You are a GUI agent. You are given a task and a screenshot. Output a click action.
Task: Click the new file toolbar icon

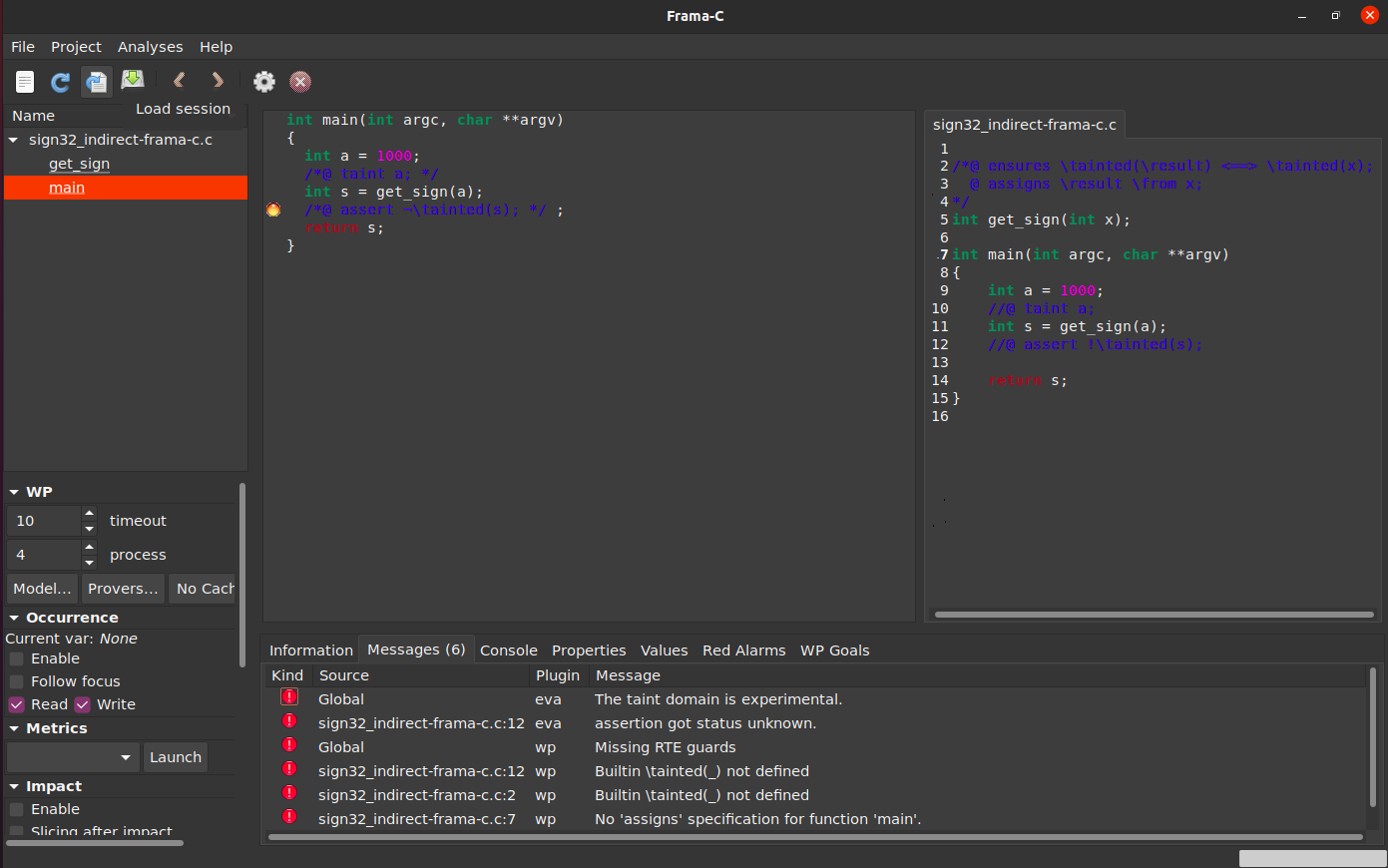[25, 82]
